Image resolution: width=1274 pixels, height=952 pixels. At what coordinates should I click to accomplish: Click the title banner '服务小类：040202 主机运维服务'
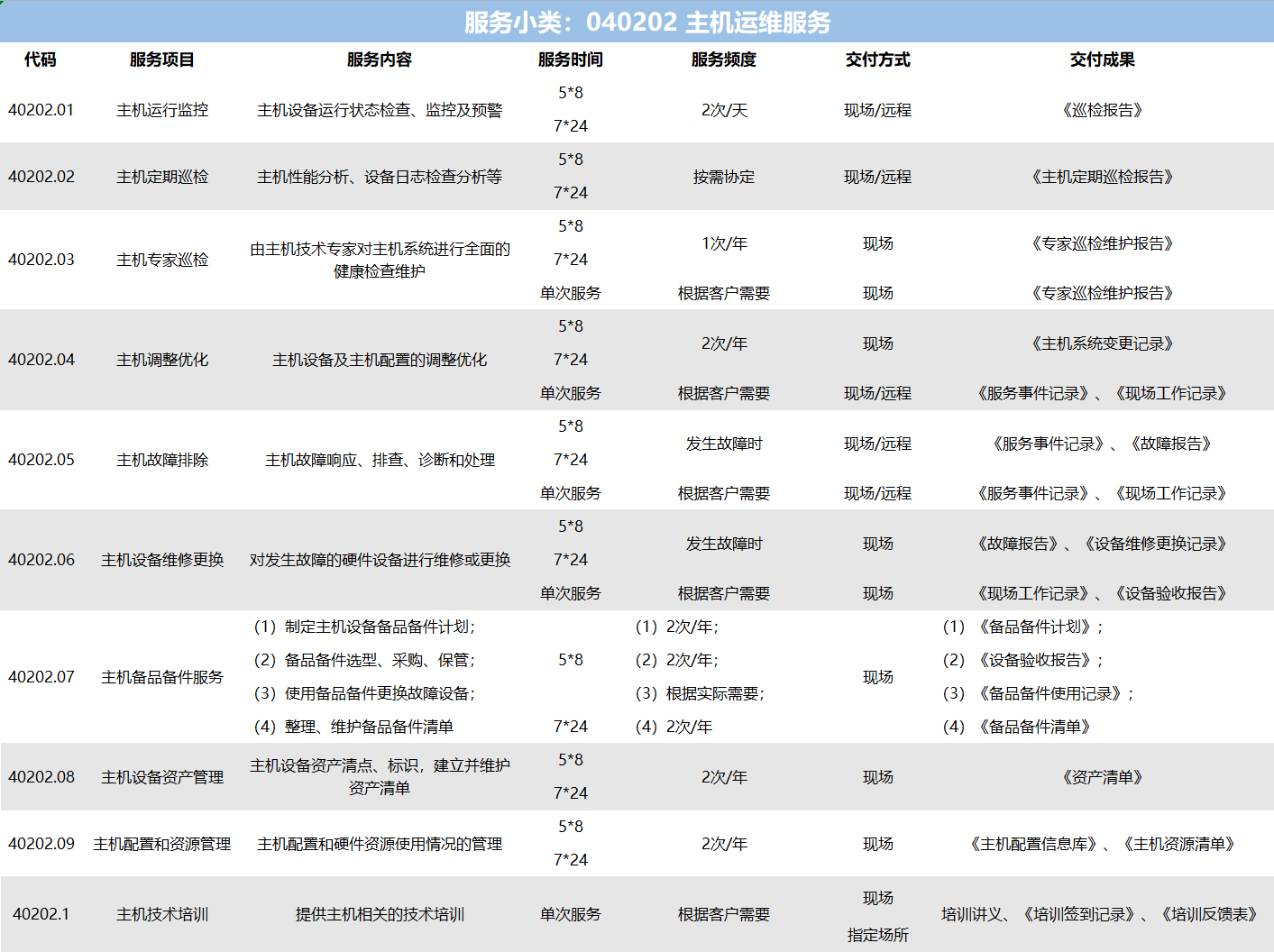646,22
